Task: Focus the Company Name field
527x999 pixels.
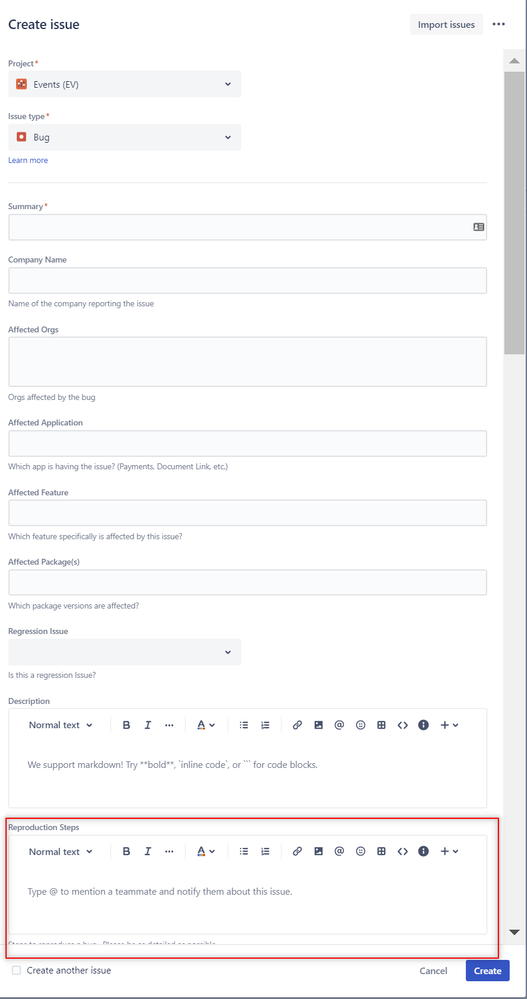Action: pos(248,280)
